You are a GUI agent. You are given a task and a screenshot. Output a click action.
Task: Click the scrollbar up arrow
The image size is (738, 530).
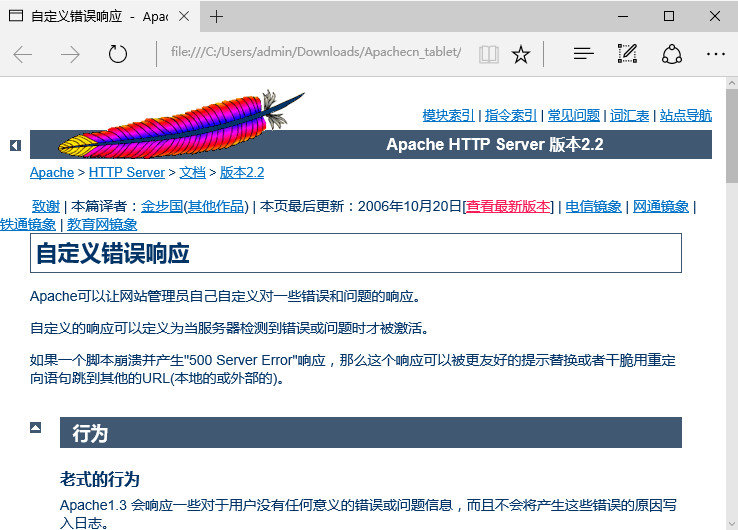click(x=732, y=83)
